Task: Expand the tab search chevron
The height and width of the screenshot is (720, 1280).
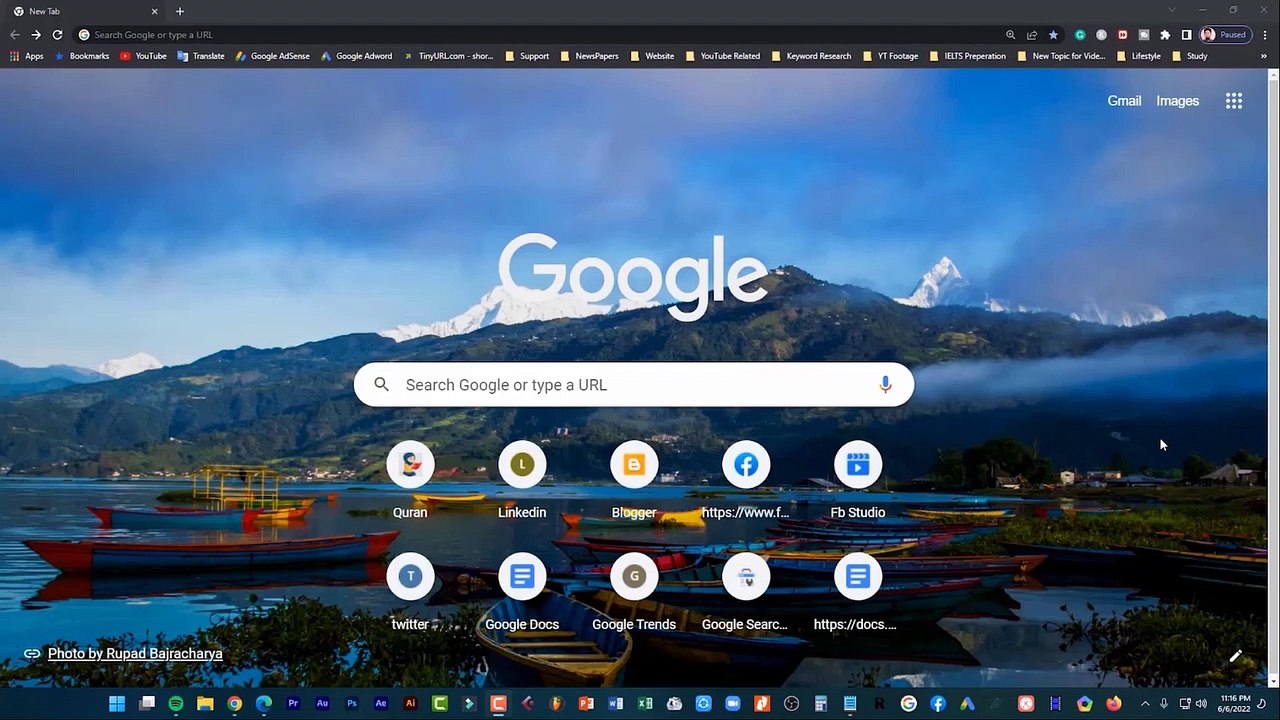Action: click(x=1171, y=11)
